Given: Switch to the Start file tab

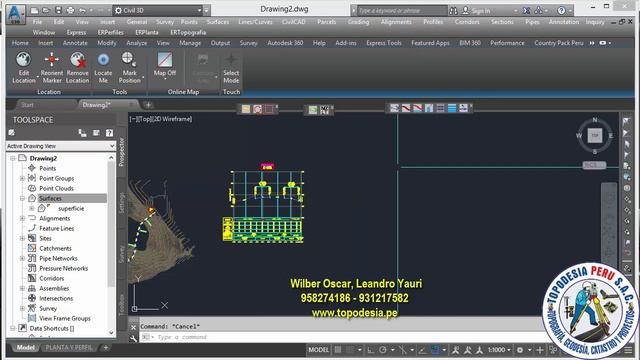Looking at the screenshot, I should coord(27,105).
